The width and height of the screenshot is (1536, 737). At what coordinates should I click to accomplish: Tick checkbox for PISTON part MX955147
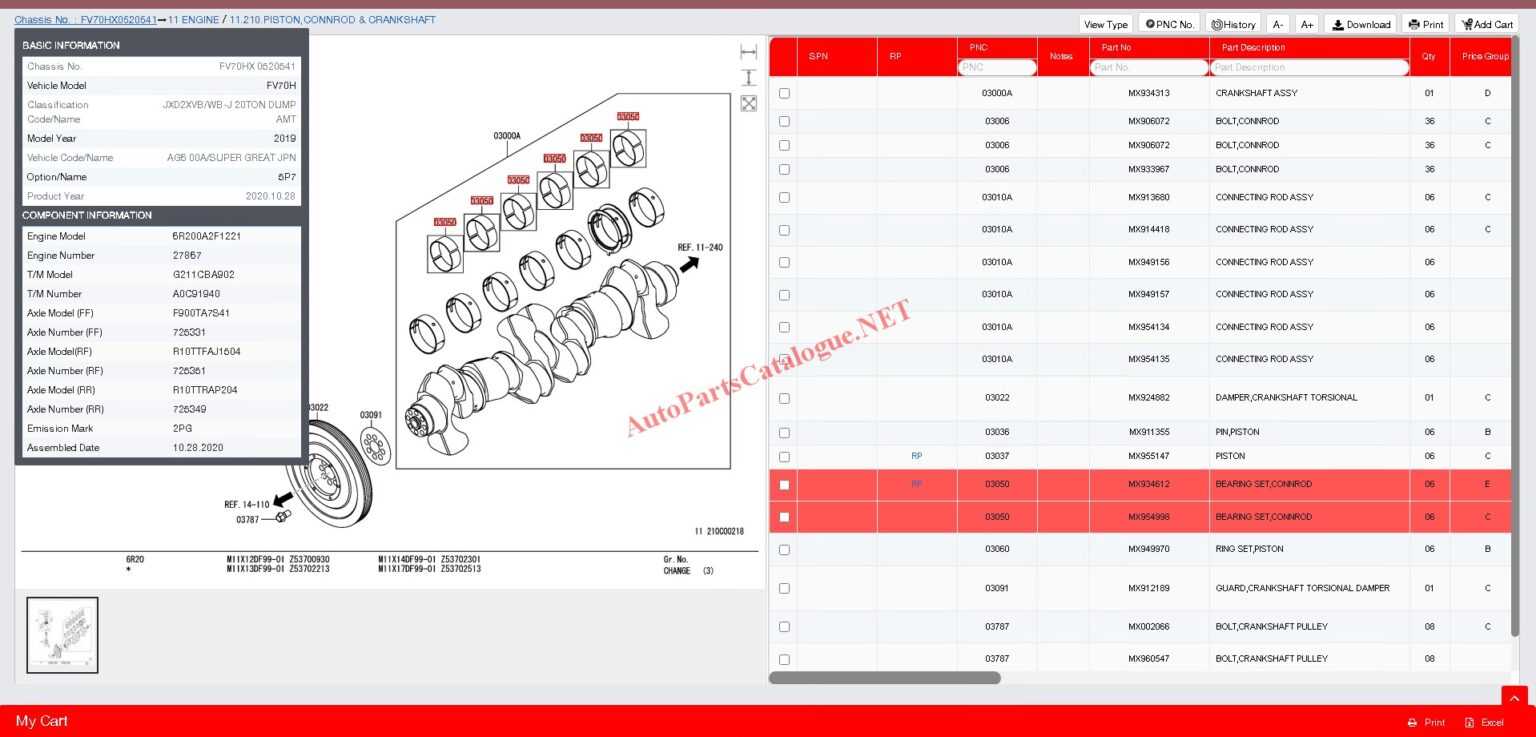784,456
